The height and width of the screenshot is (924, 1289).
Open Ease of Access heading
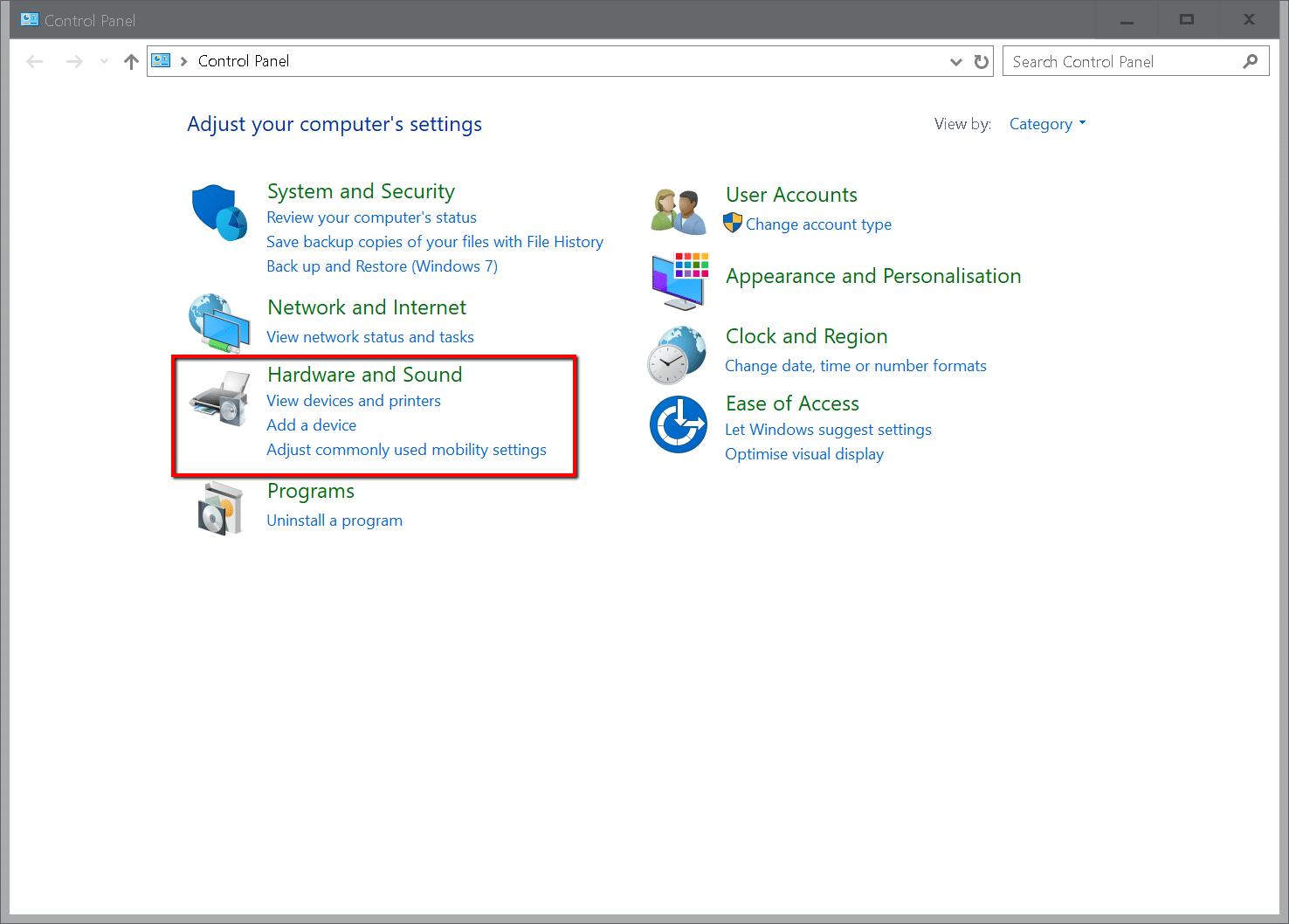click(792, 403)
